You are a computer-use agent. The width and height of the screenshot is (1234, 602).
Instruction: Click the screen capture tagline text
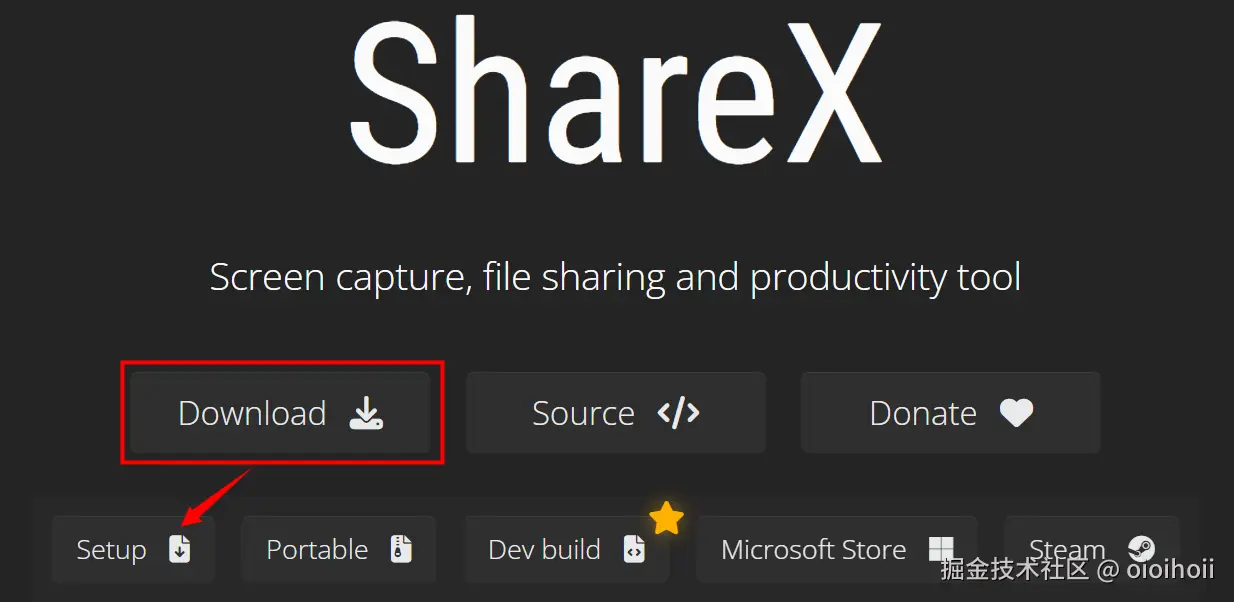(615, 277)
